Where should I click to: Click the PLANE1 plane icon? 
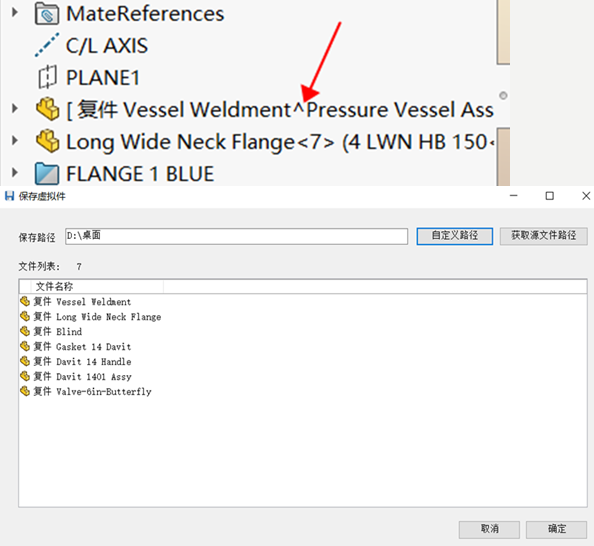click(x=47, y=77)
